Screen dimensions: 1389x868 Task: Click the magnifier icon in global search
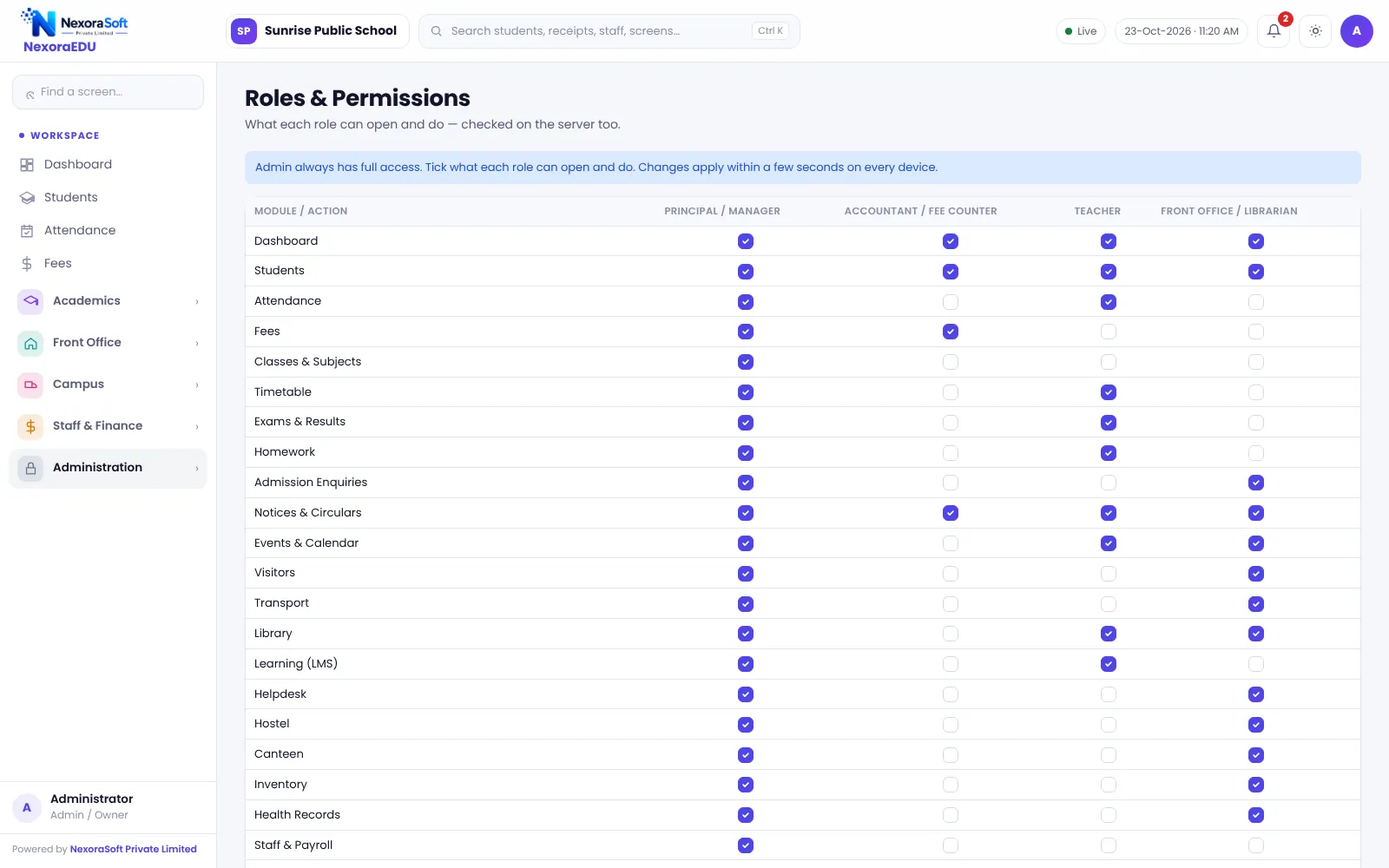[x=437, y=31]
